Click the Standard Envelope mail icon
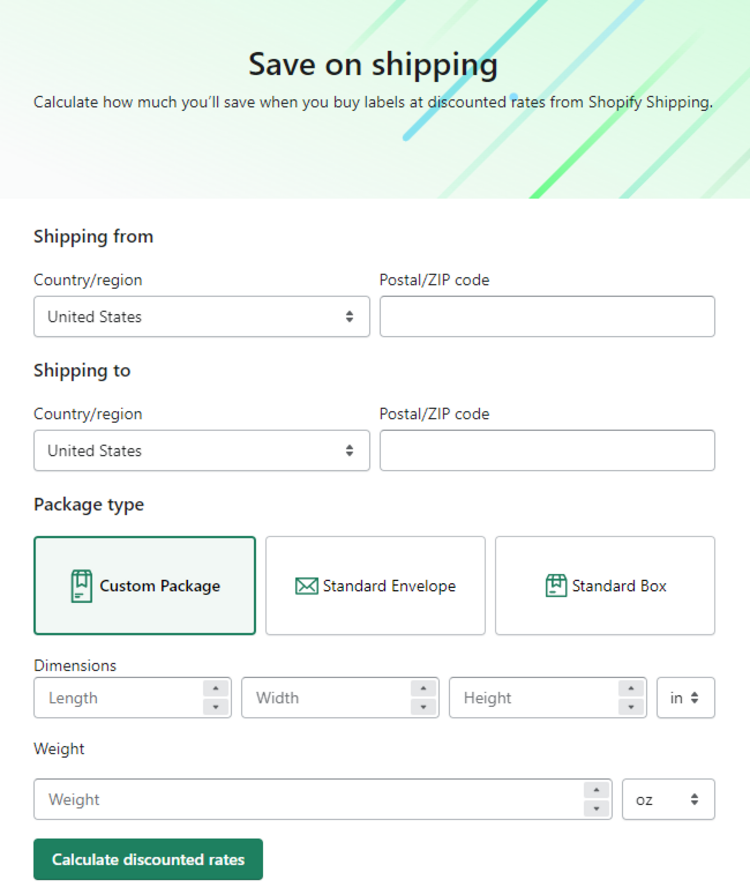750x887 pixels. point(306,586)
